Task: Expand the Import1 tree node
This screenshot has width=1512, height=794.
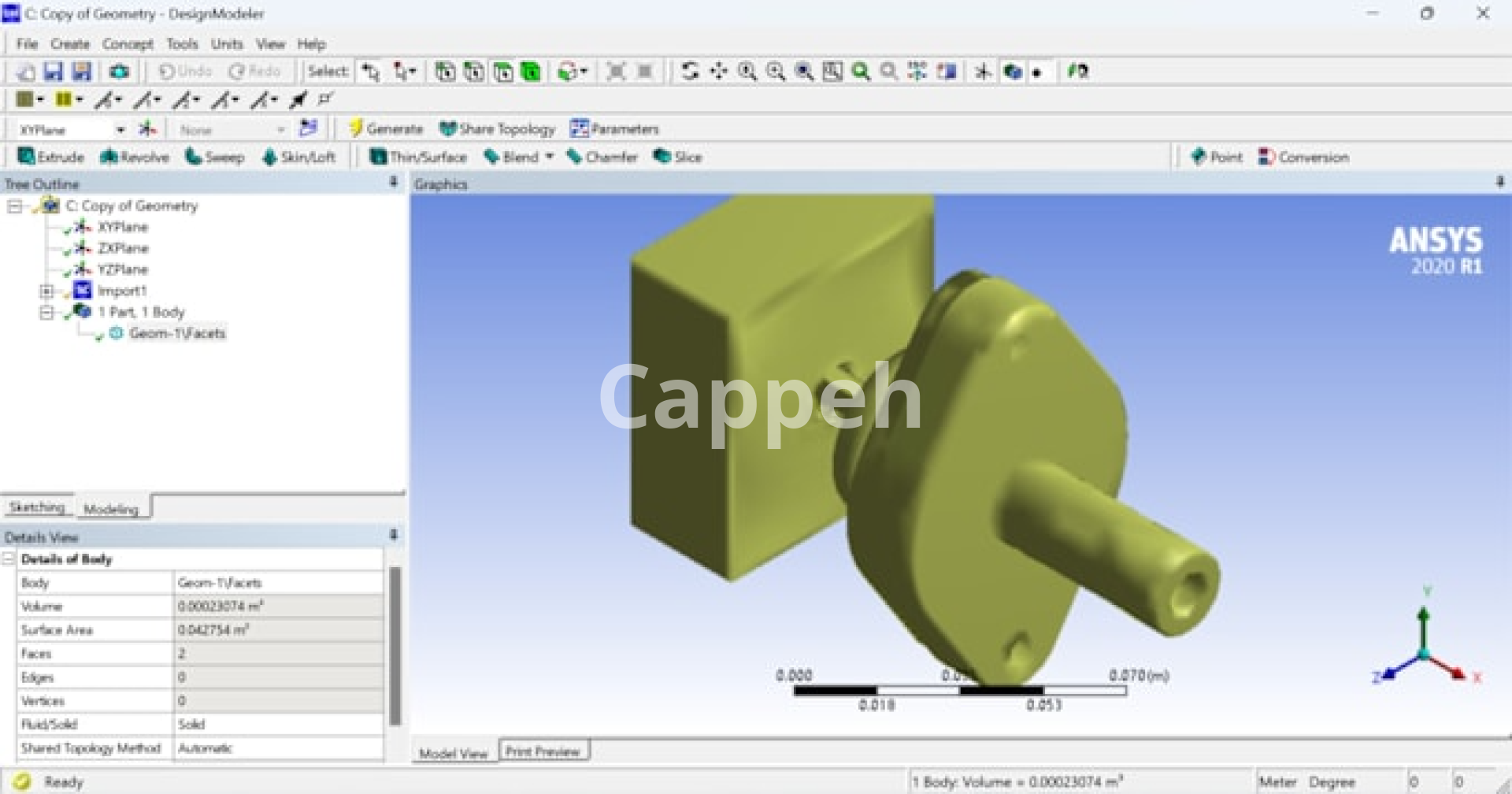Action: [x=46, y=291]
